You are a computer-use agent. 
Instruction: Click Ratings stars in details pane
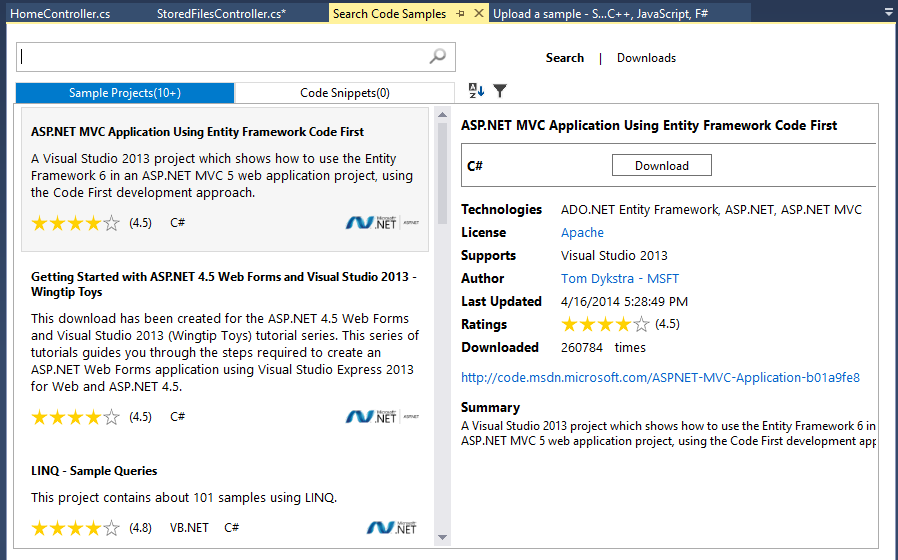coord(605,325)
